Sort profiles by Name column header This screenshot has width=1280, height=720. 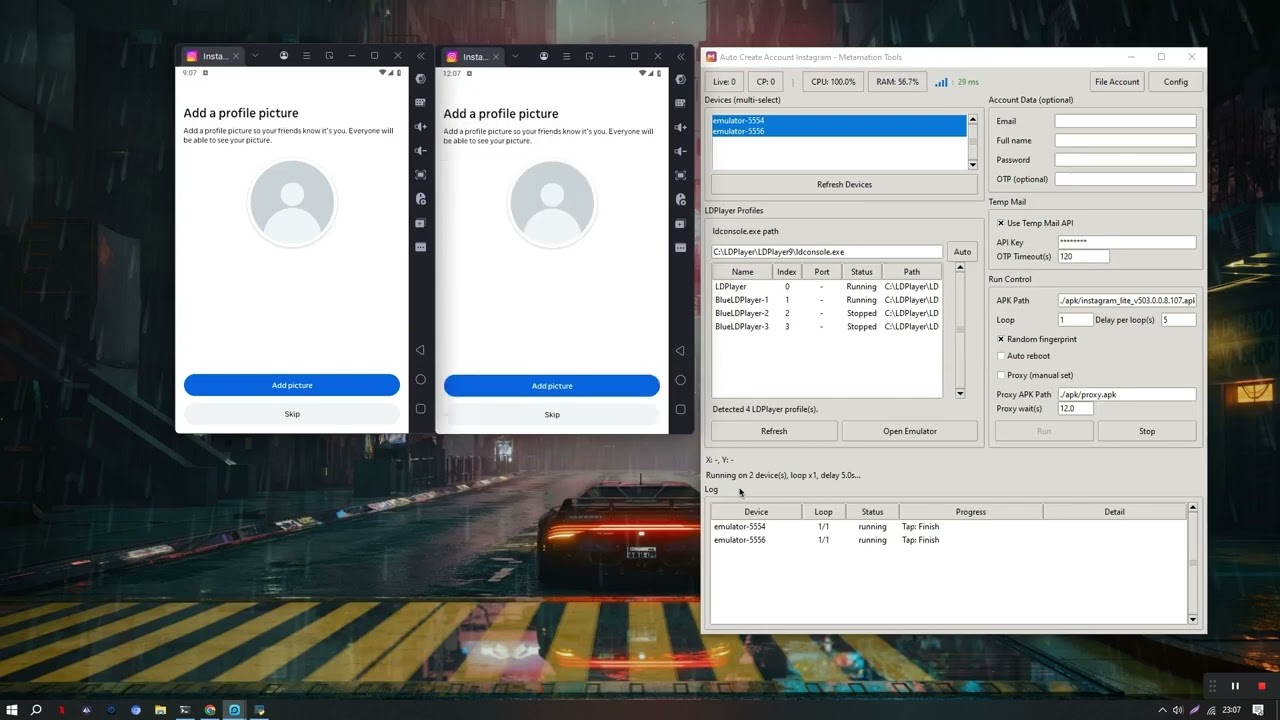click(x=742, y=272)
